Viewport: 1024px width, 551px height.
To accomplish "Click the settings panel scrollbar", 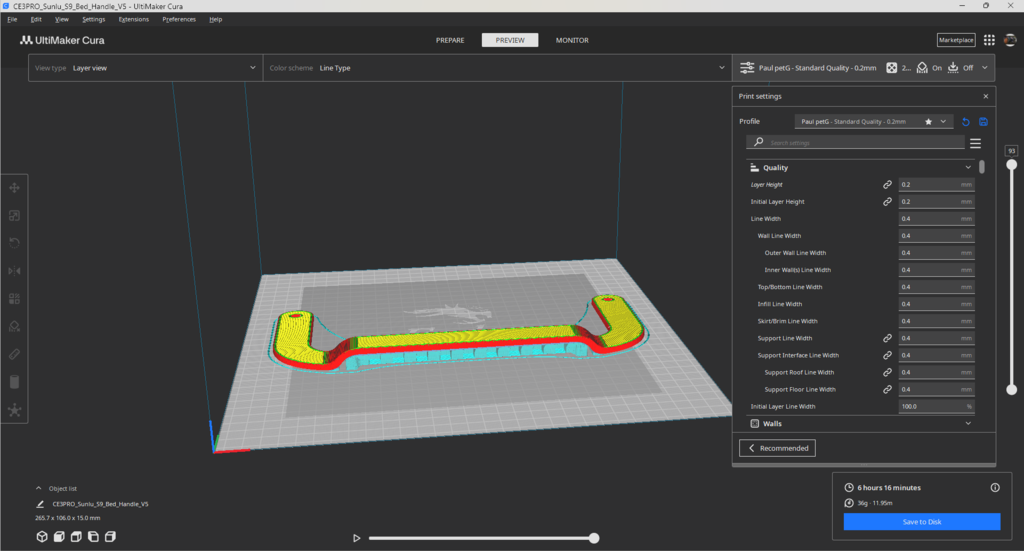I will [982, 168].
